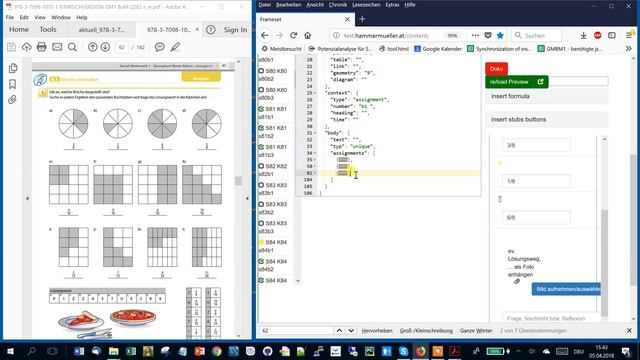Go to the Firefox home page
This screenshot has width=640, height=360.
tap(308, 36)
